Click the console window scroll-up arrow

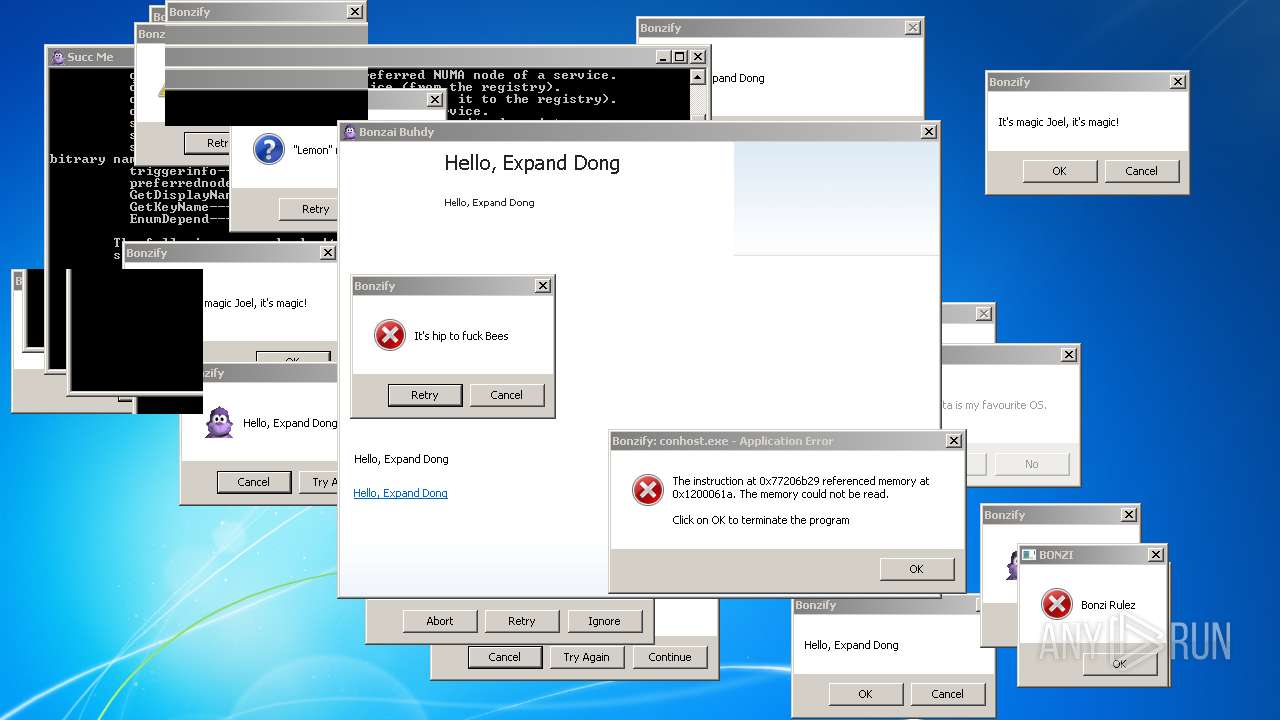(x=697, y=77)
